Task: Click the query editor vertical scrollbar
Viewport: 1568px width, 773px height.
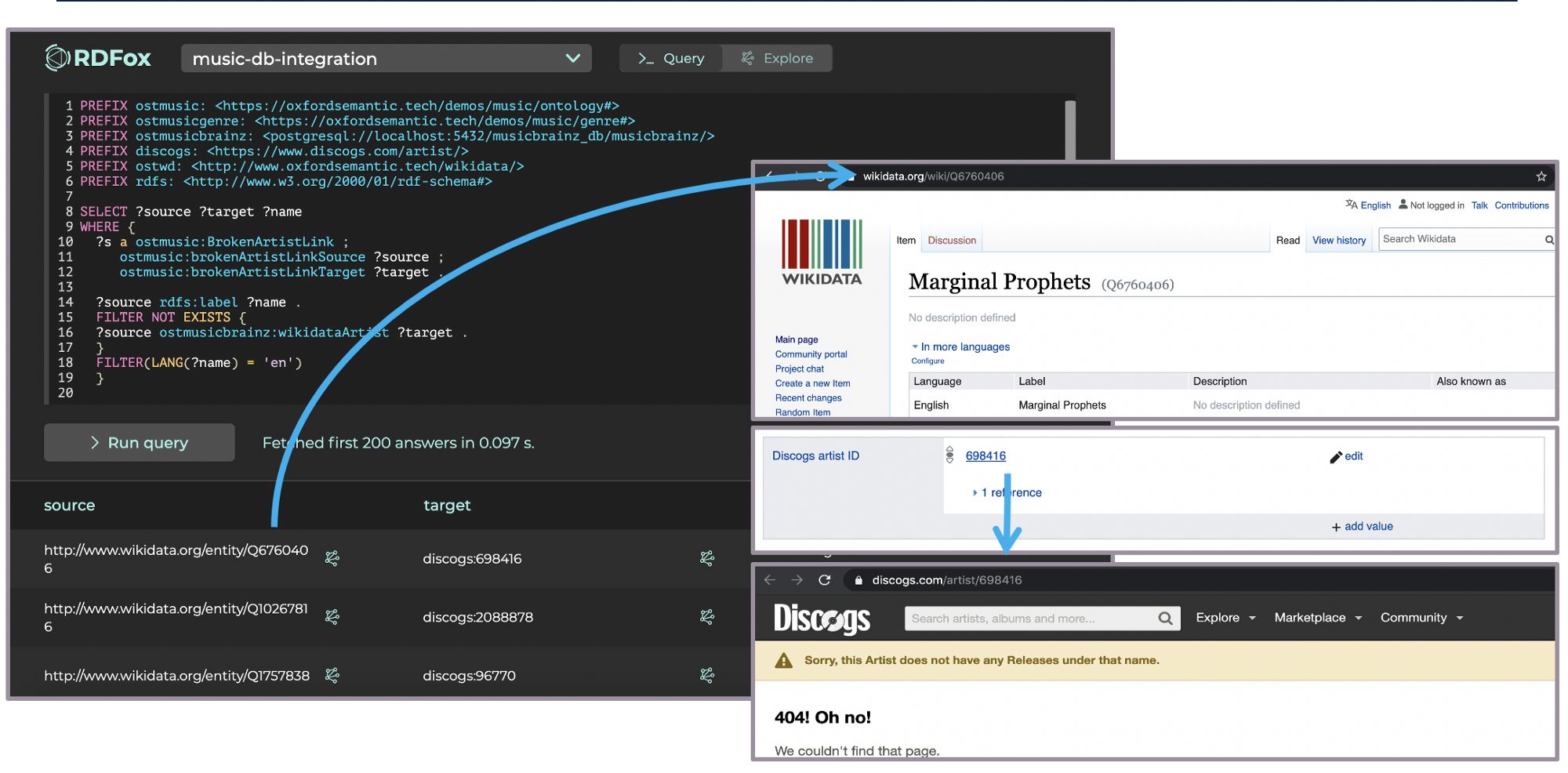Action: [x=1070, y=129]
